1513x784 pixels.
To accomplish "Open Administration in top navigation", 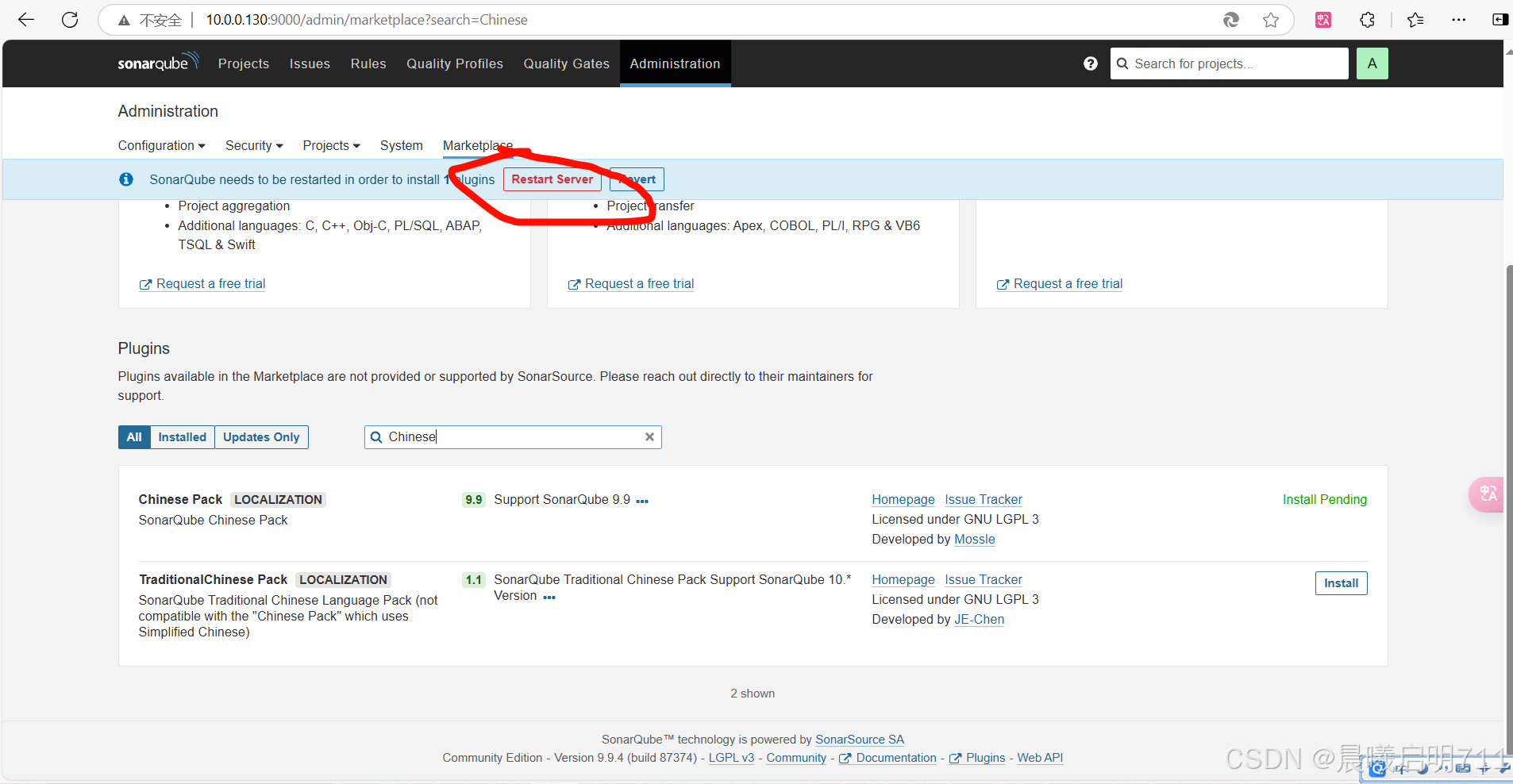I will (x=675, y=63).
